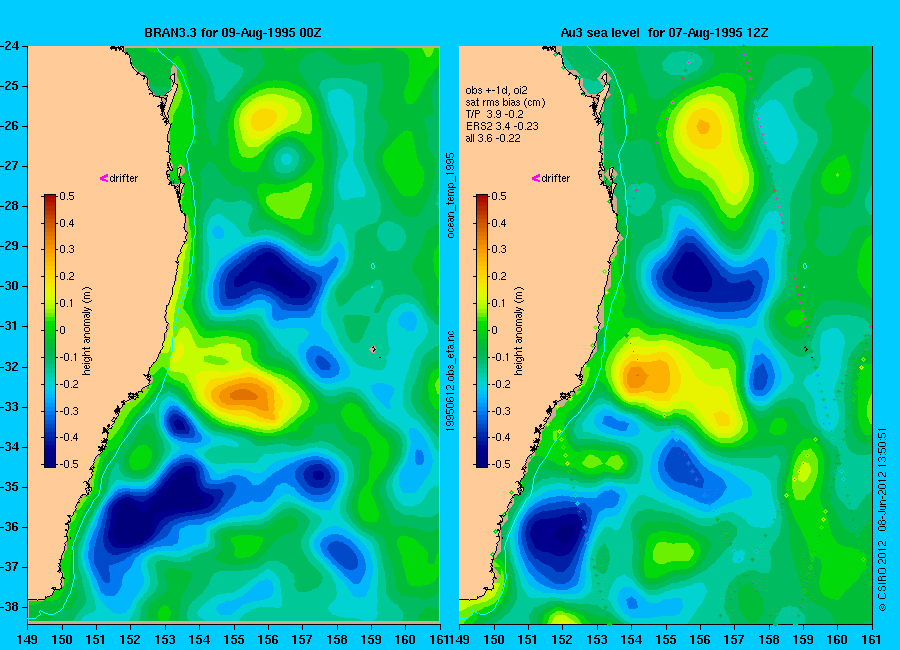The height and width of the screenshot is (650, 900).
Task: Click the 'drifter' legend label in Au3 panel
Action: (556, 178)
